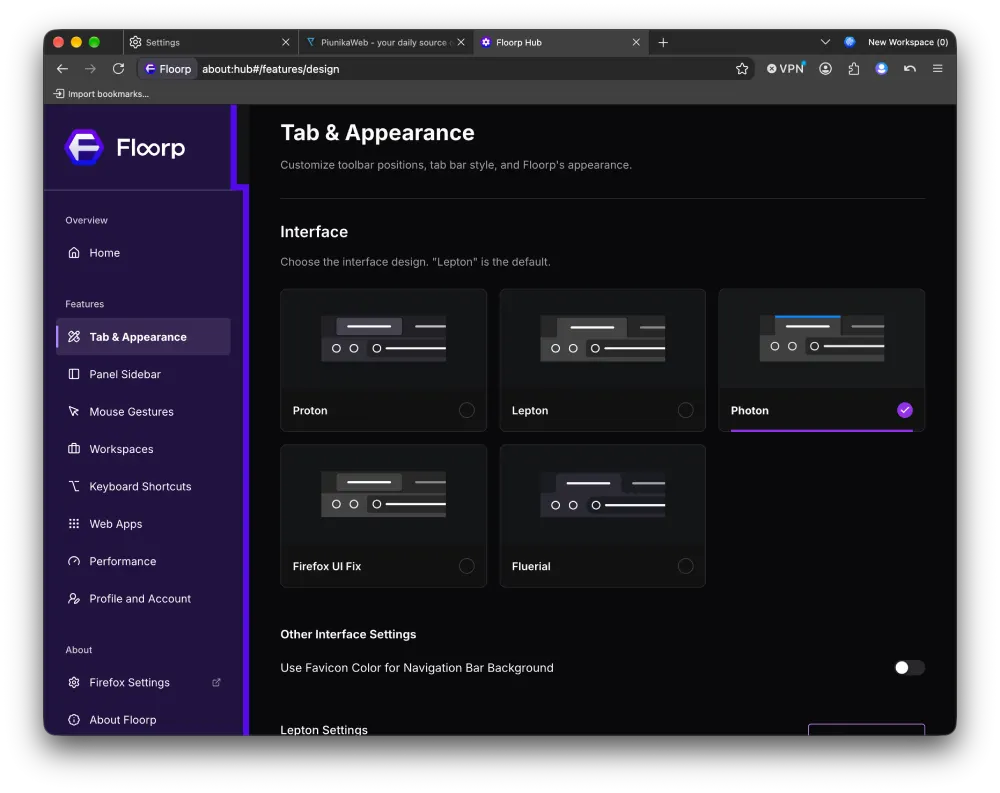Viewport: 1000px width, 793px height.
Task: Open Home in the sidebar
Action: tap(143, 253)
